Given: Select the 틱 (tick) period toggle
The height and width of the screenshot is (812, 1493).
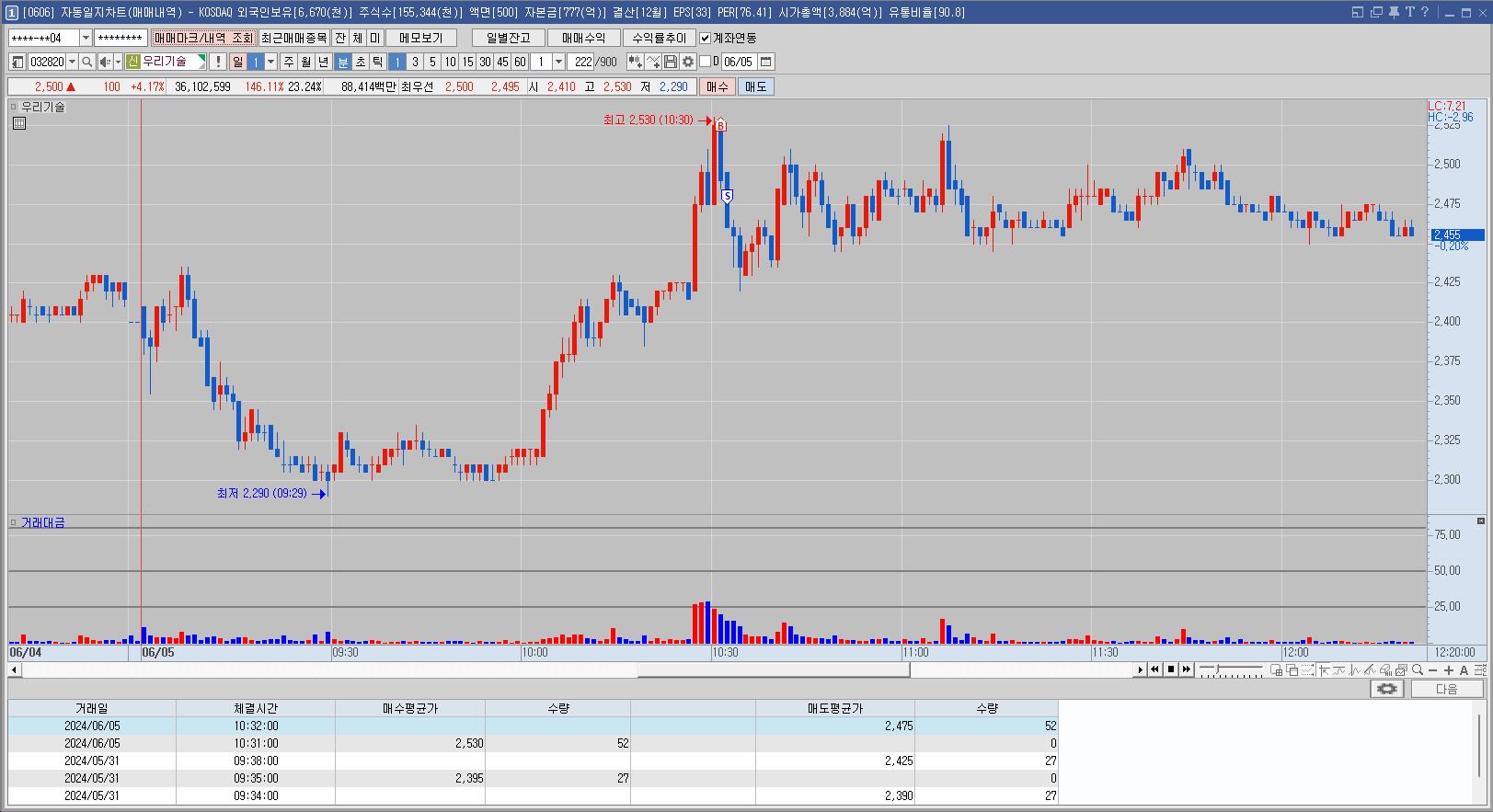Looking at the screenshot, I should pos(378,62).
